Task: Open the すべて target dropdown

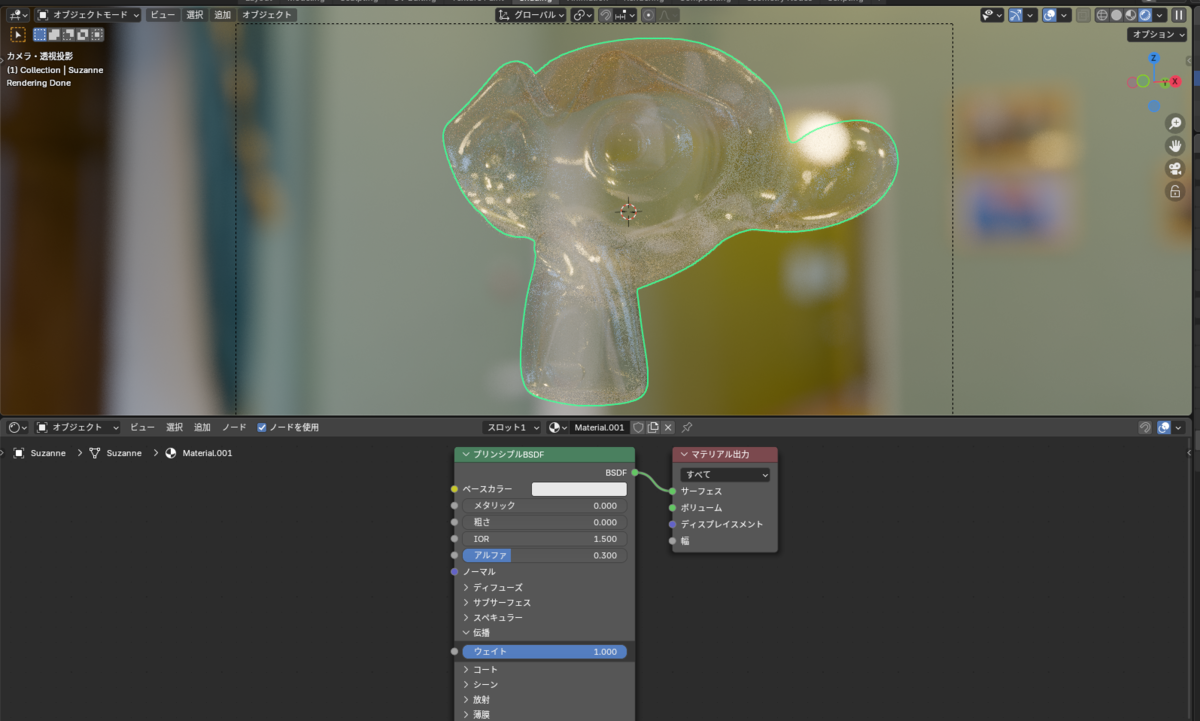Action: [725, 474]
